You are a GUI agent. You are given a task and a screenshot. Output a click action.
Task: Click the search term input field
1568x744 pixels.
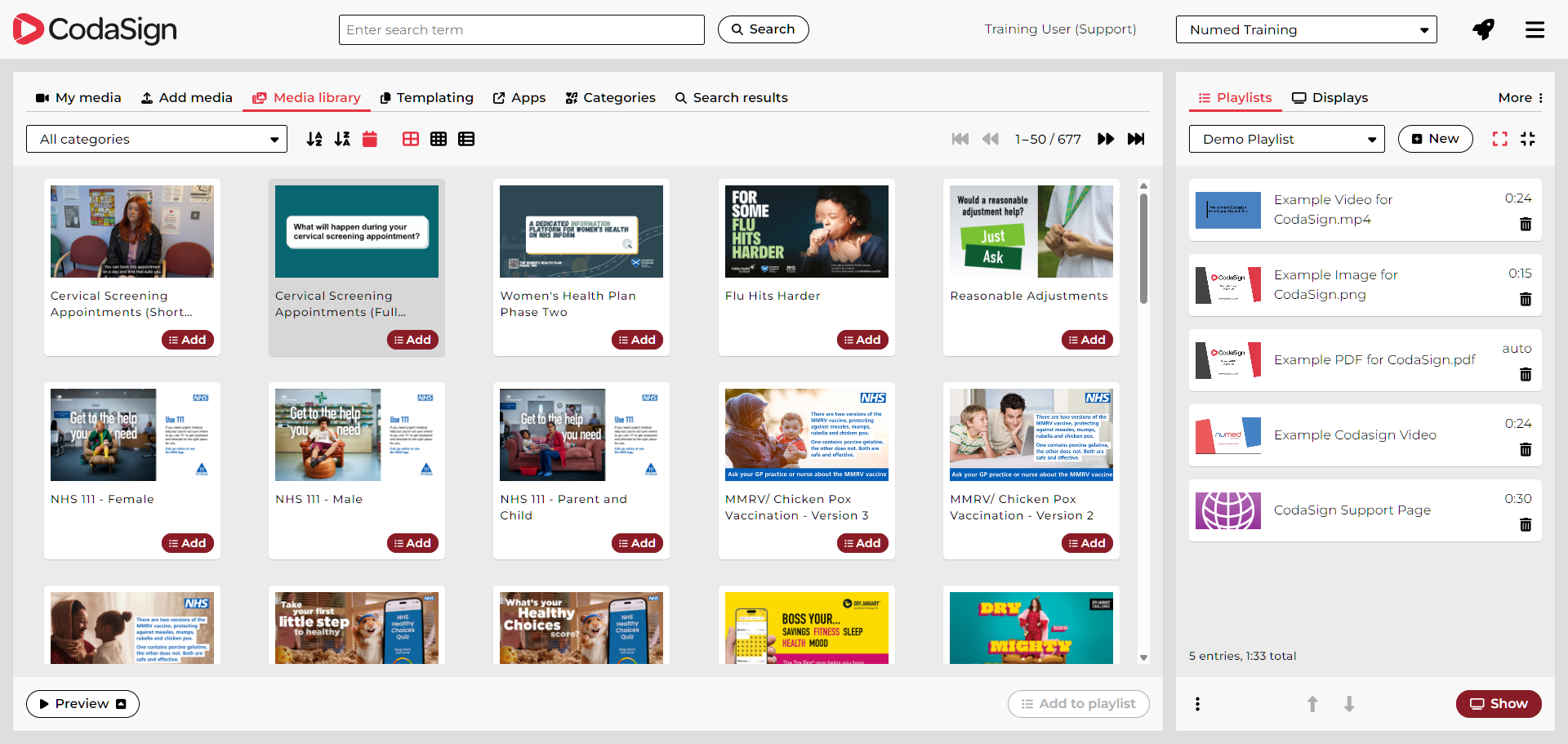(x=521, y=30)
